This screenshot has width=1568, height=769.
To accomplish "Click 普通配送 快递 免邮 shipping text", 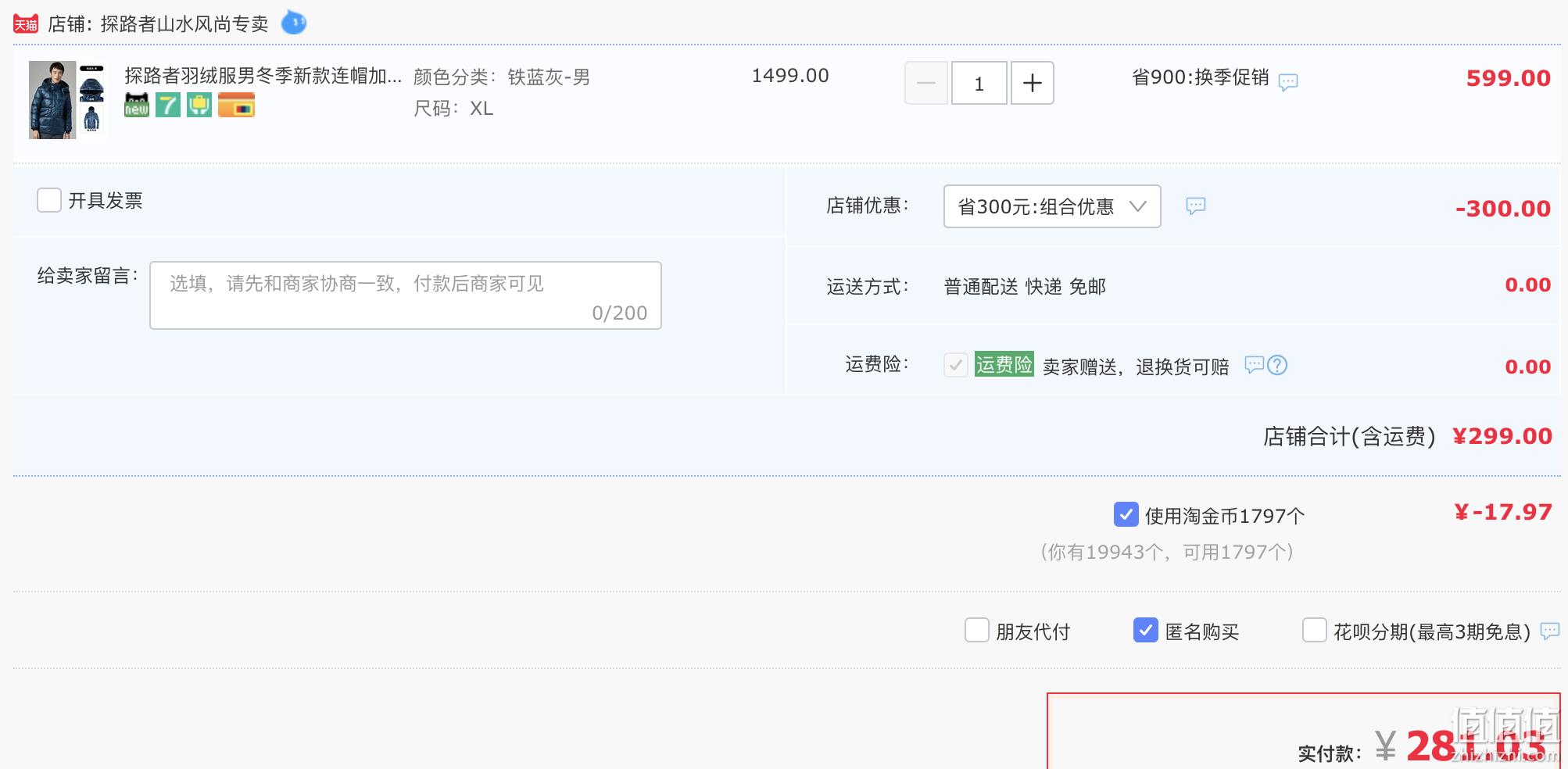I will tap(1025, 287).
